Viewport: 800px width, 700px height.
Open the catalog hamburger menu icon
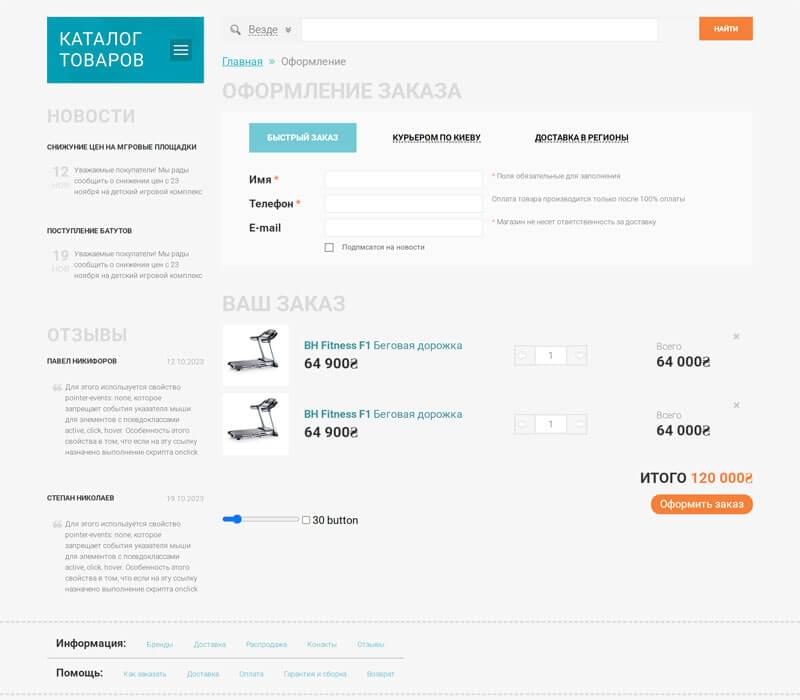coord(180,49)
